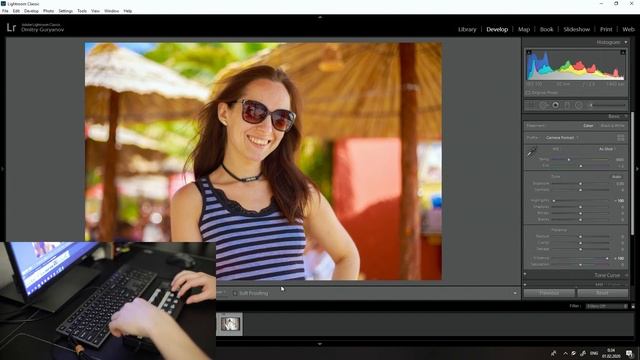Toggle histogram shadow clipping indicator
This screenshot has height=360, width=640.
(529, 52)
